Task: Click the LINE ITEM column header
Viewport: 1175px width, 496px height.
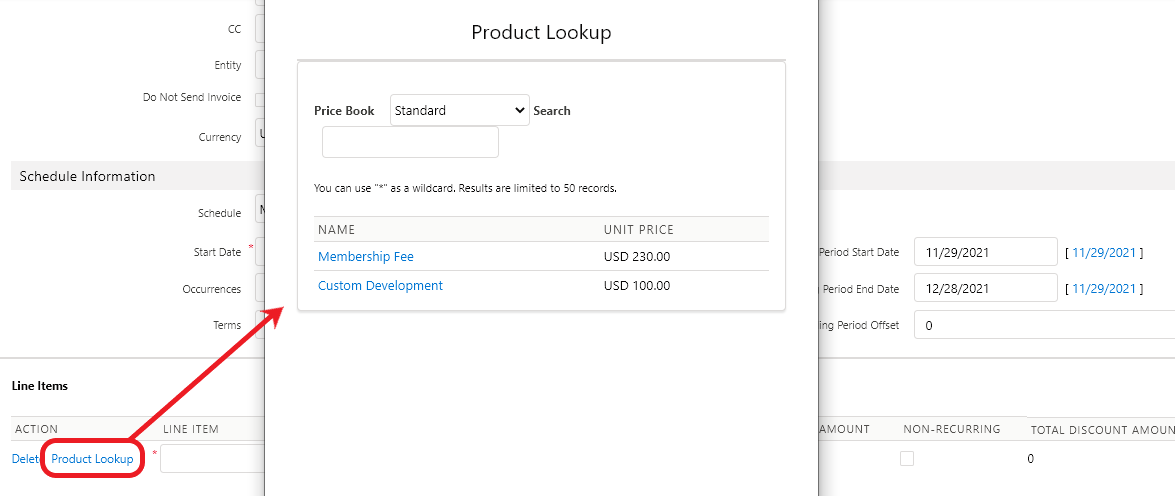Action: click(191, 429)
